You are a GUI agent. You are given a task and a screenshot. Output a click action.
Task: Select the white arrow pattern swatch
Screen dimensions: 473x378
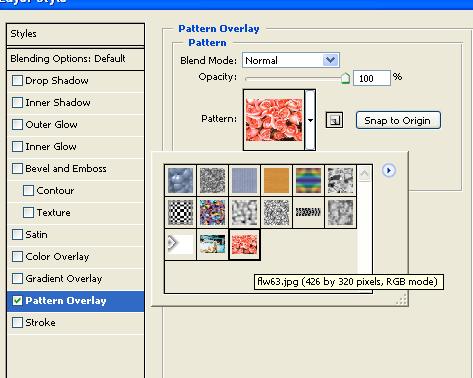pos(180,244)
